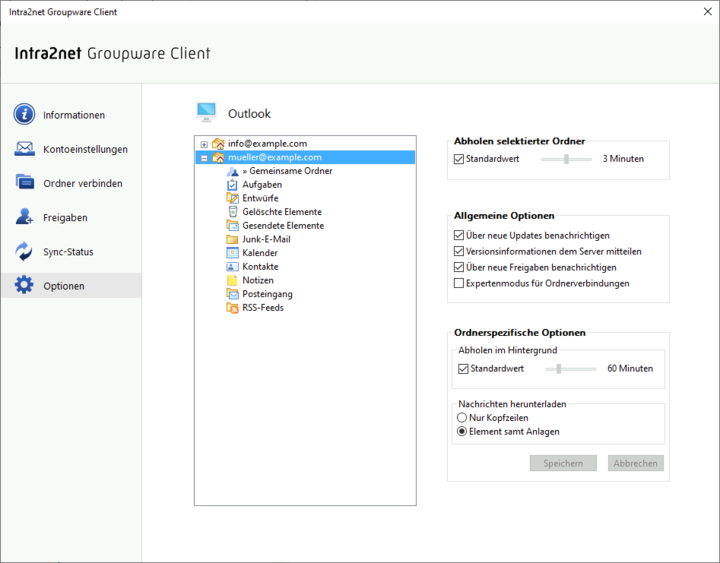720x563 pixels.
Task: Click the Gesendete Elemente folder icon
Action: (x=232, y=225)
